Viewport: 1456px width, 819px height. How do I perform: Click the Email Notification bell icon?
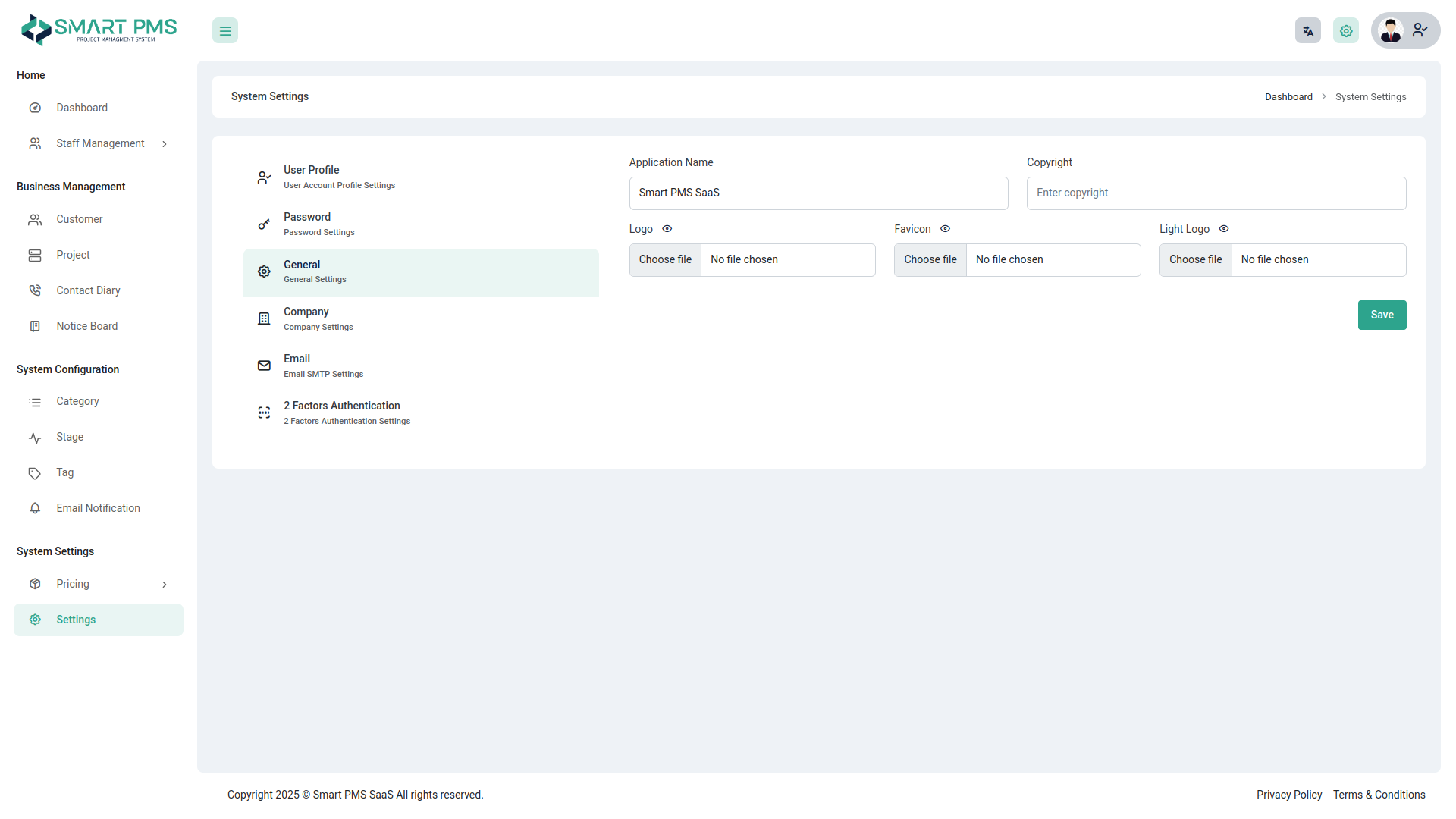[x=35, y=508]
